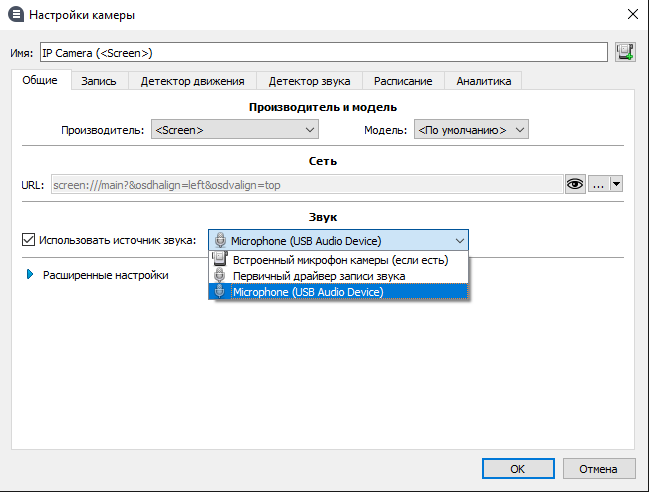
Task: Go to the Аналитика tab
Action: coord(483,81)
